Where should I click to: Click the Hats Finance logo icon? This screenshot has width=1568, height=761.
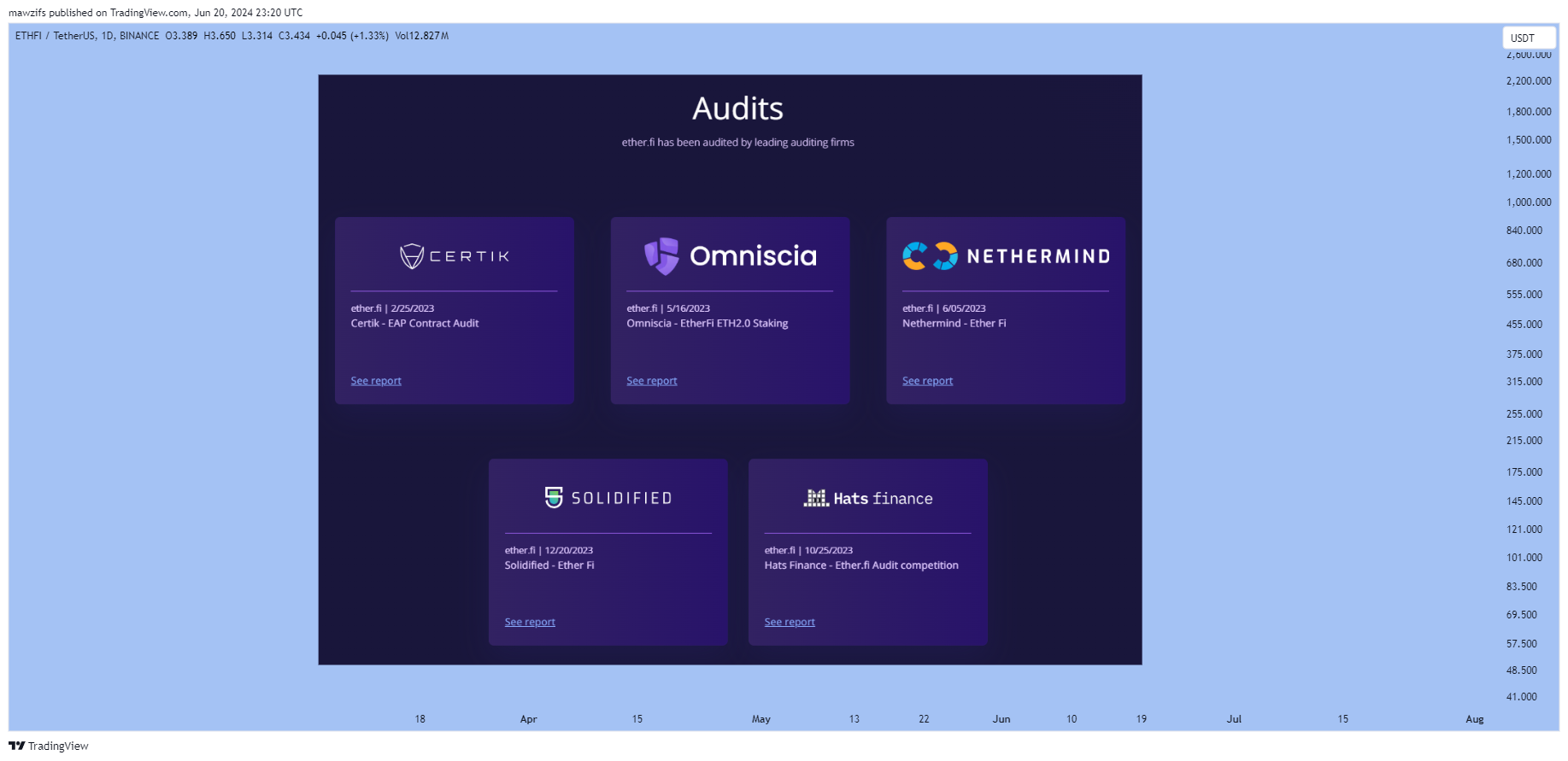pyautogui.click(x=816, y=498)
